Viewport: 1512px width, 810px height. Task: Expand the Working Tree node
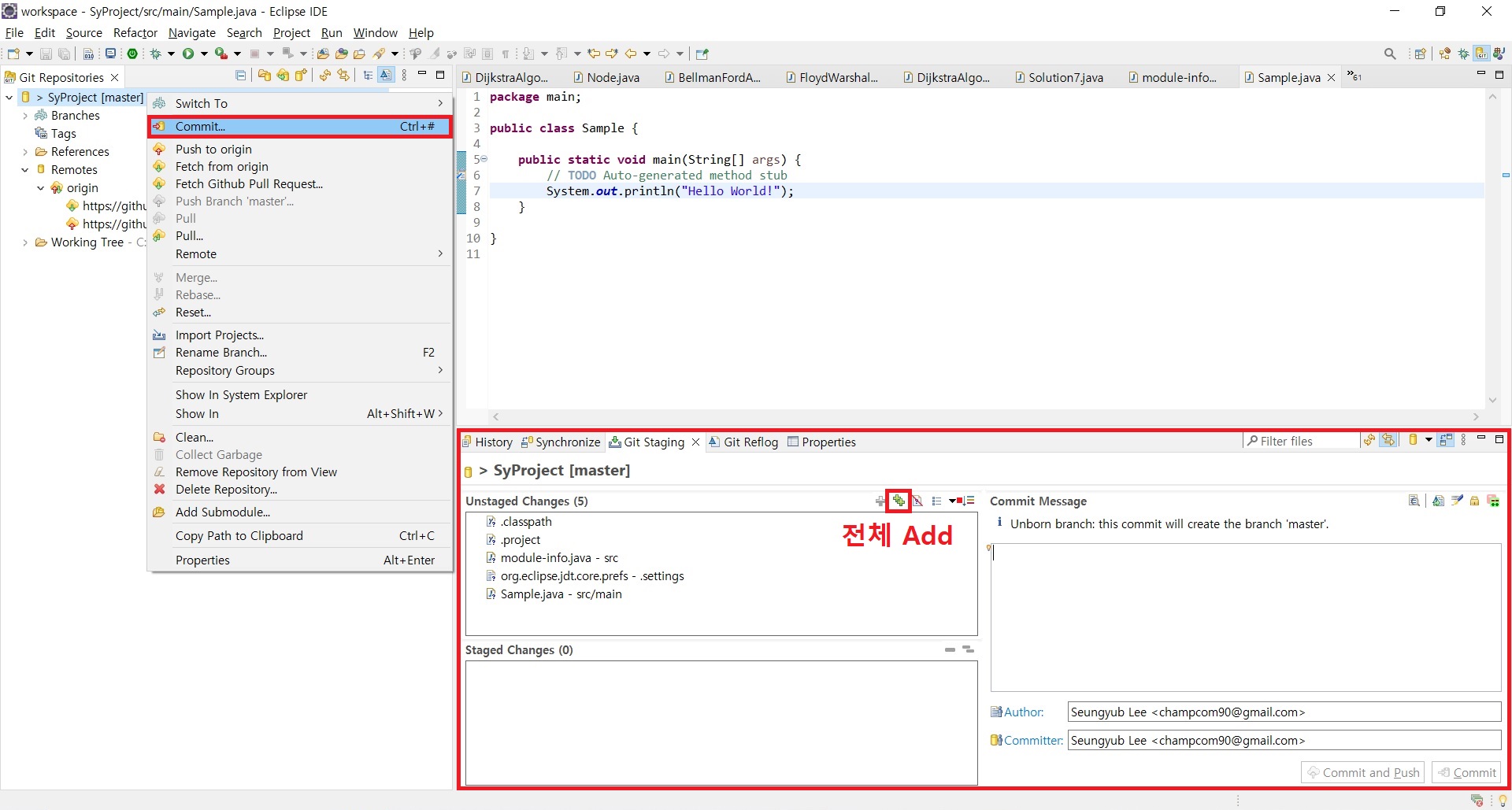pyautogui.click(x=25, y=242)
